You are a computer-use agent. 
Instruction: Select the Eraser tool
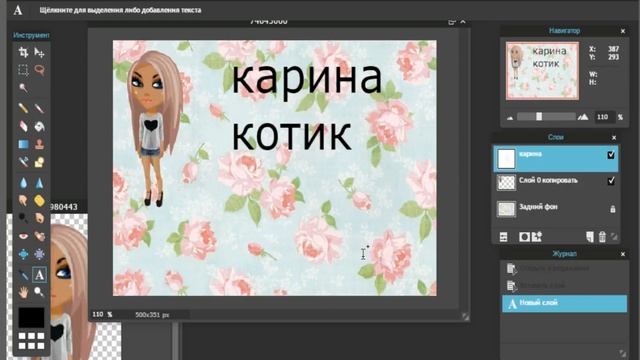(23, 126)
